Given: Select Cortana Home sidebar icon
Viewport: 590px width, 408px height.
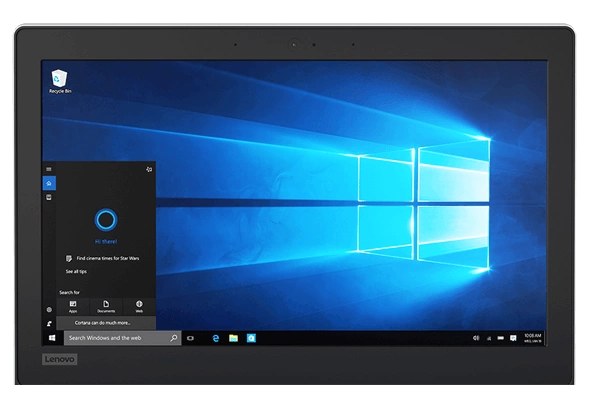Looking at the screenshot, I should click(49, 183).
